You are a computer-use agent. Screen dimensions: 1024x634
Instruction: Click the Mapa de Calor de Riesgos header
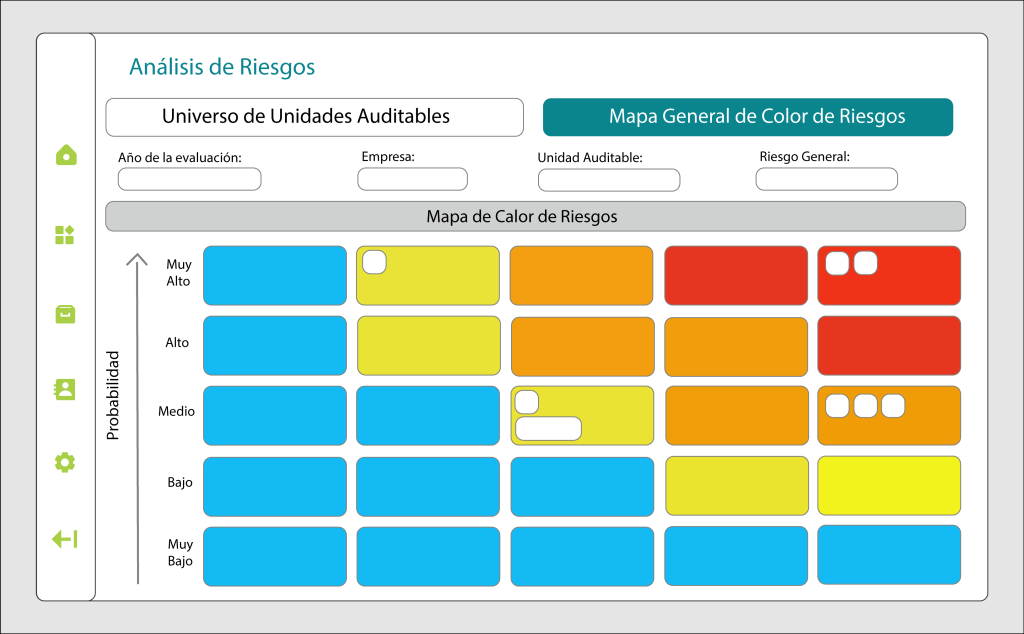coord(535,216)
